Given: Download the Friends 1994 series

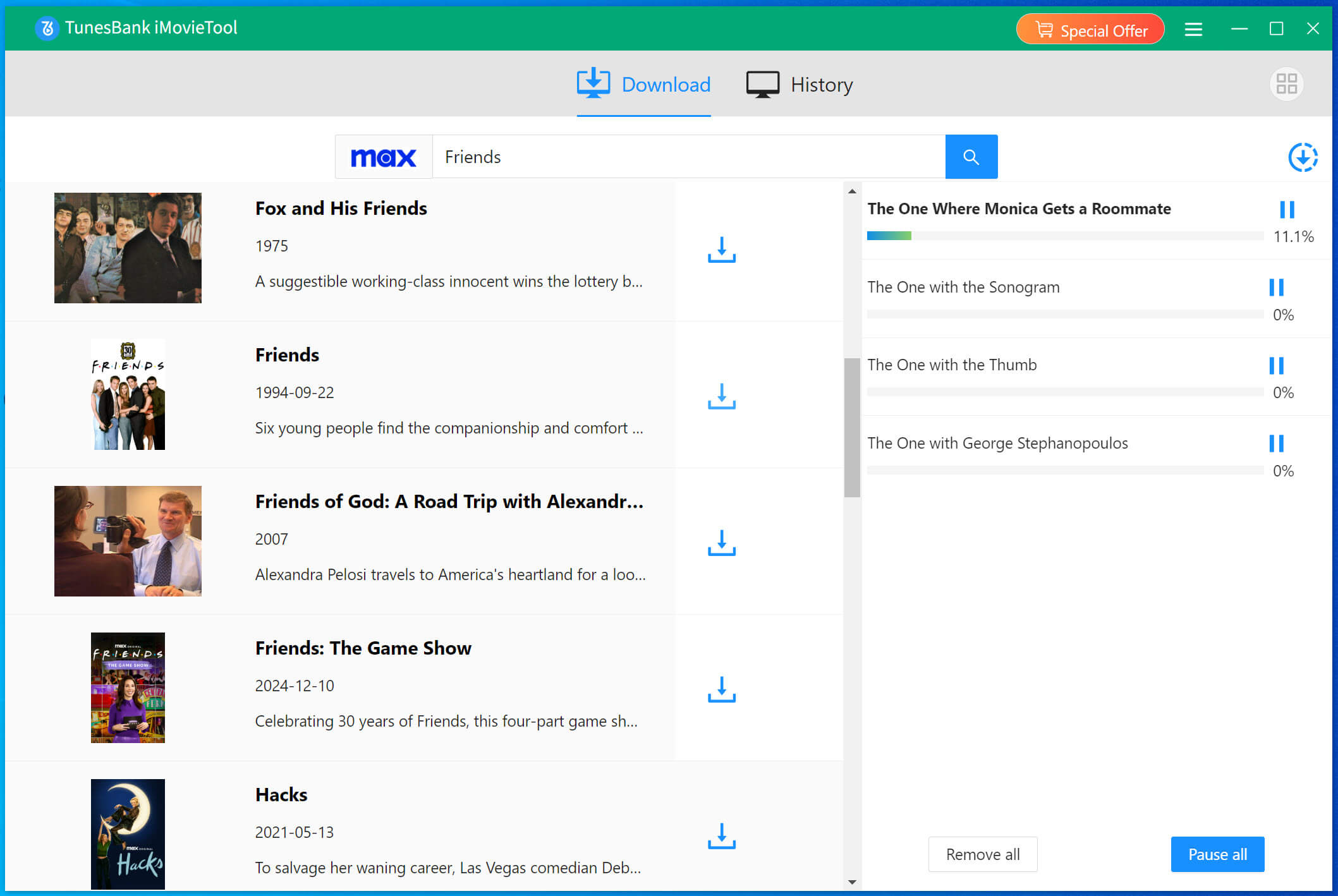Looking at the screenshot, I should click(722, 396).
